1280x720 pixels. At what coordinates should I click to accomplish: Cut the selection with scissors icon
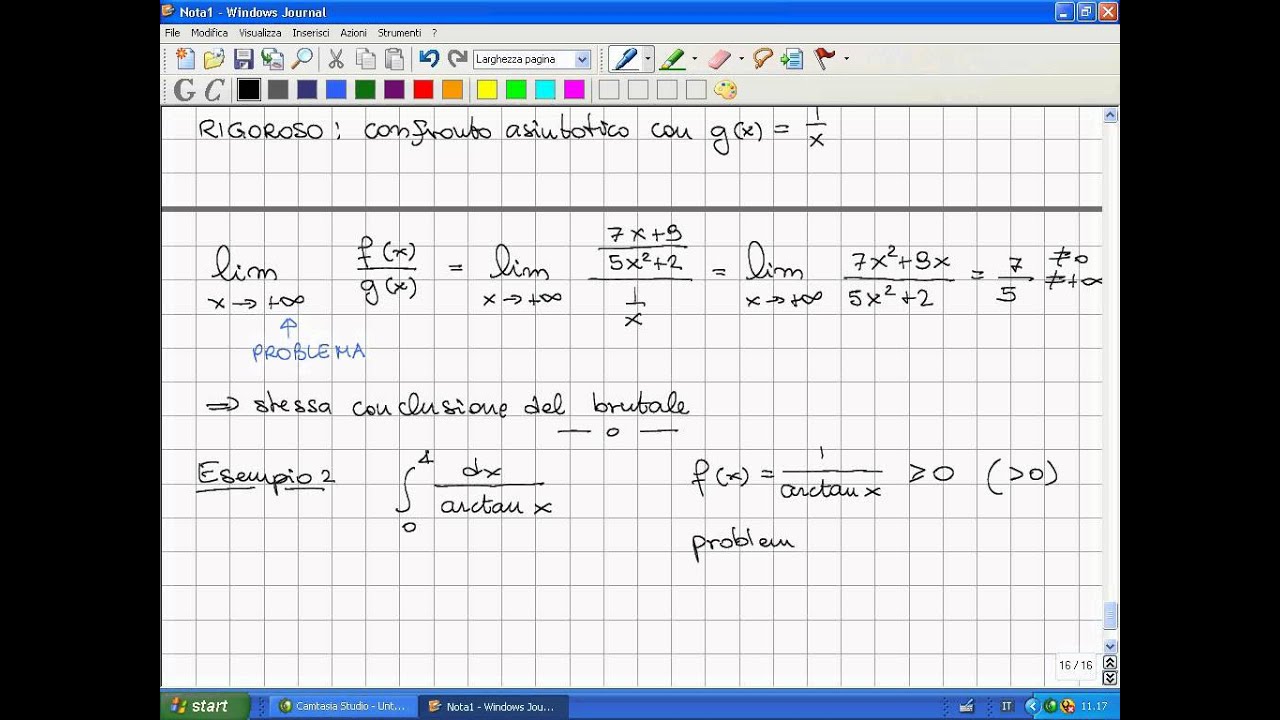336,59
